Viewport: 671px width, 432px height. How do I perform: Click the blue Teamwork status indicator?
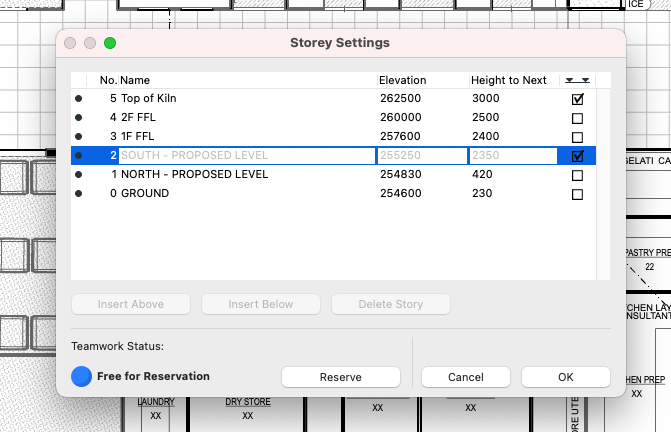[x=81, y=376]
